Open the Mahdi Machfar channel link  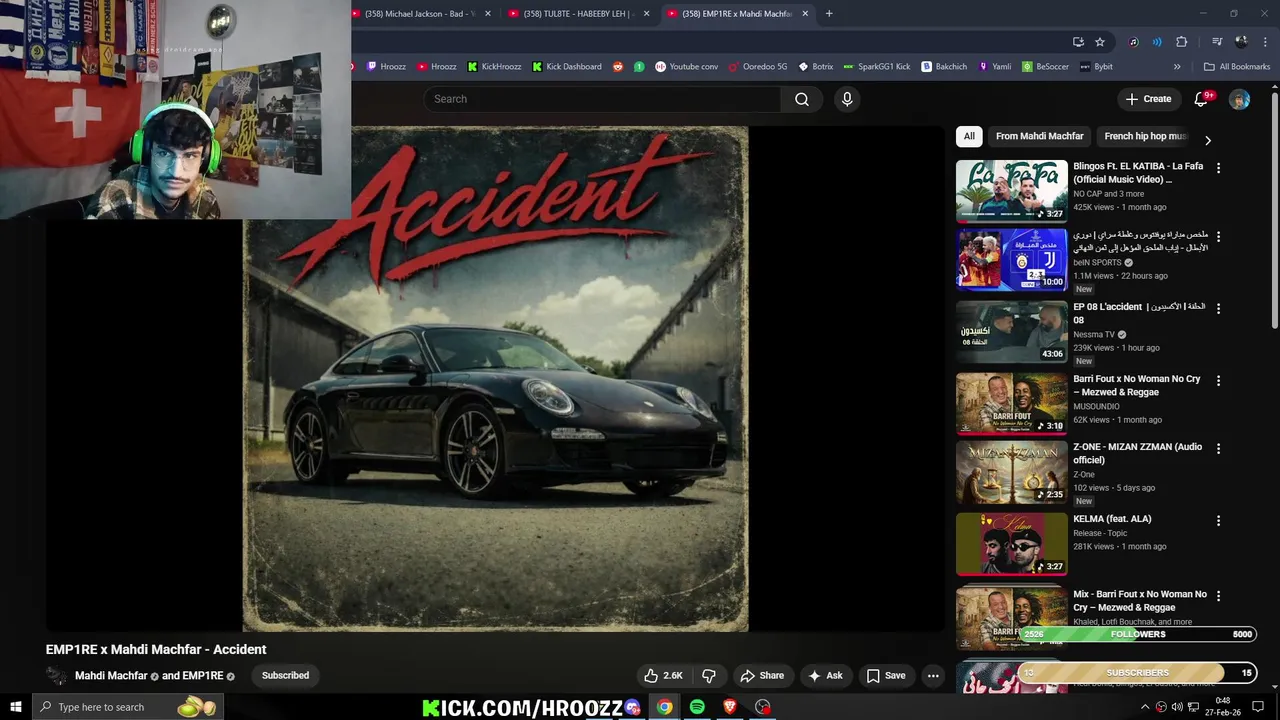coord(111,676)
